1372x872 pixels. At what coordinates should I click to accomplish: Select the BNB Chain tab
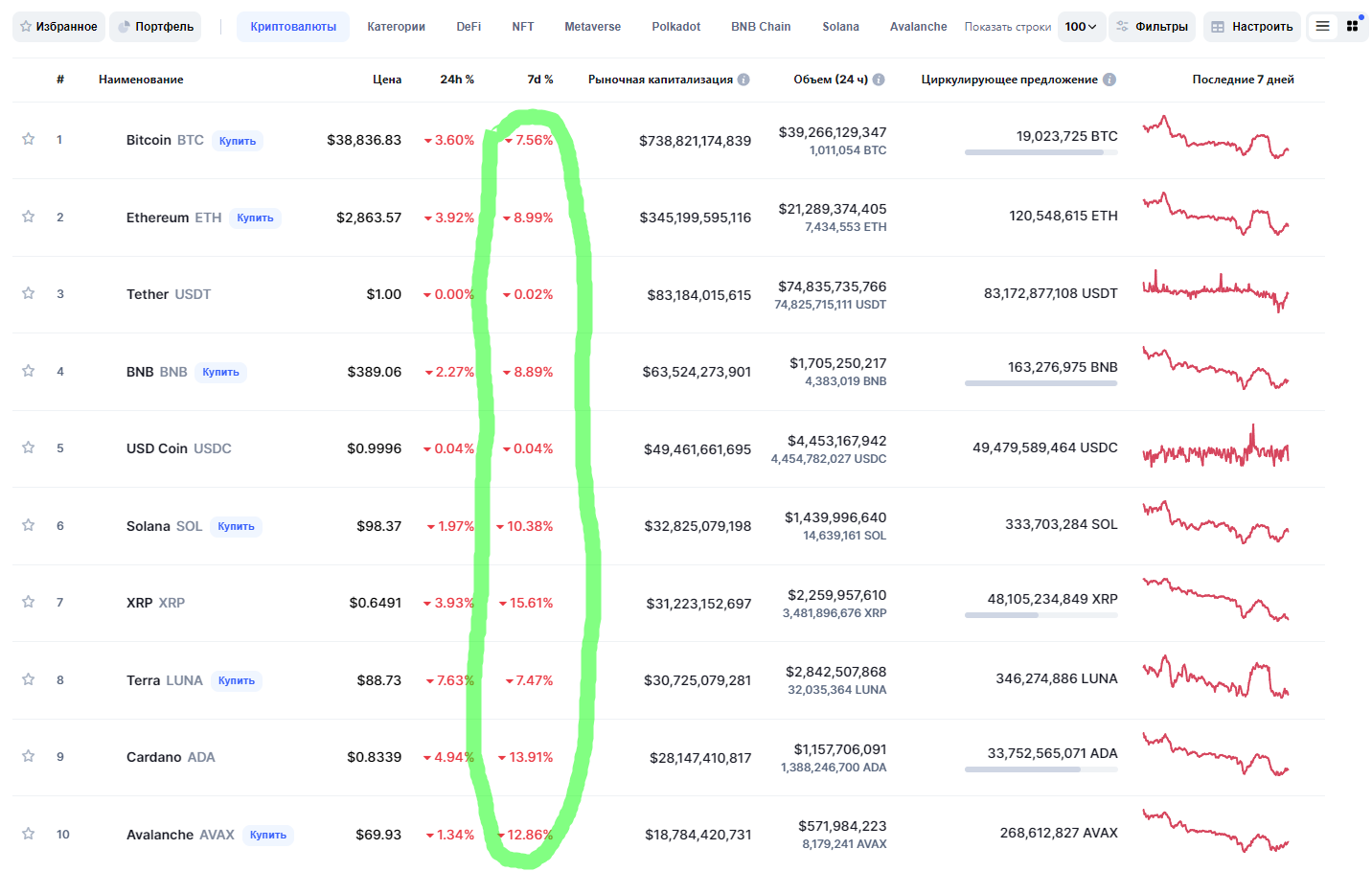click(761, 27)
